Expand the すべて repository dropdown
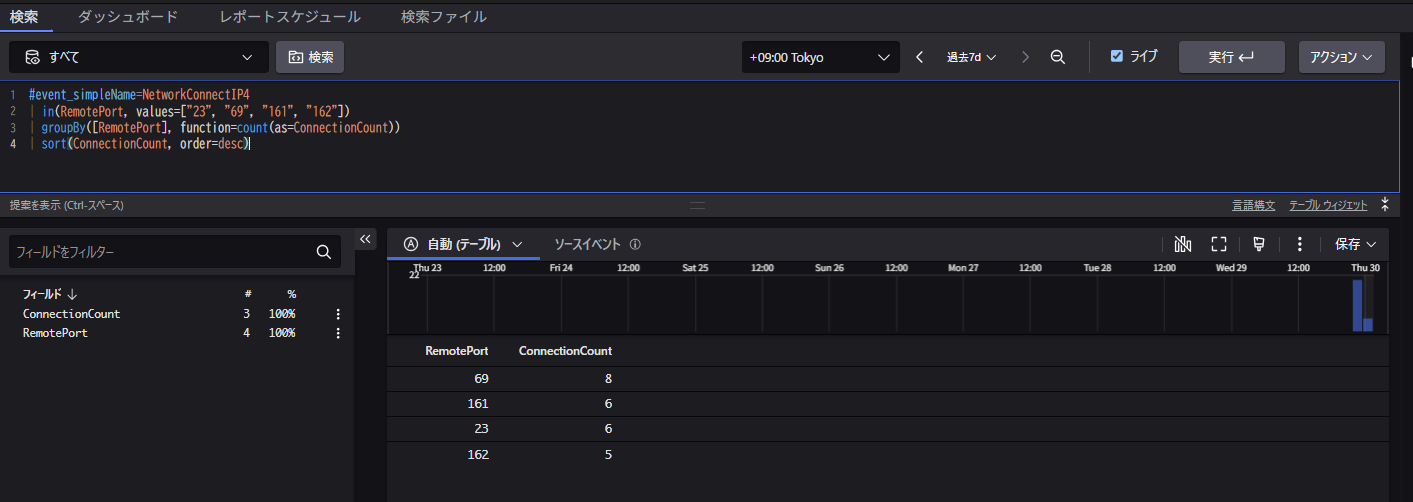1413x502 pixels. tap(139, 57)
